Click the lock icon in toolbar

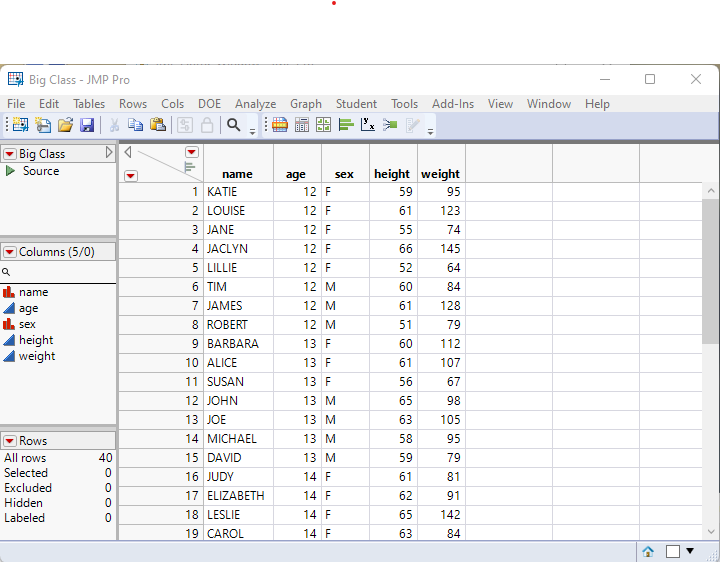coord(207,125)
